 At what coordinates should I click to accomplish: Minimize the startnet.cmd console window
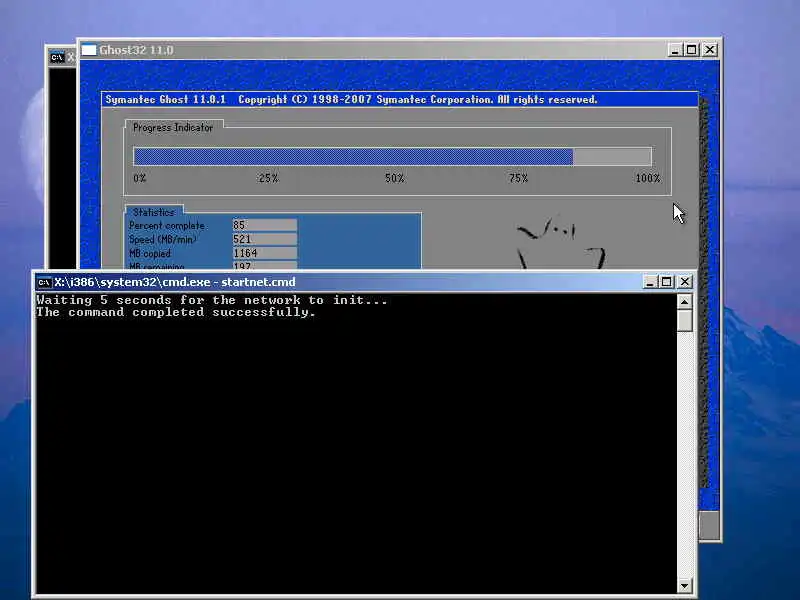tap(649, 282)
